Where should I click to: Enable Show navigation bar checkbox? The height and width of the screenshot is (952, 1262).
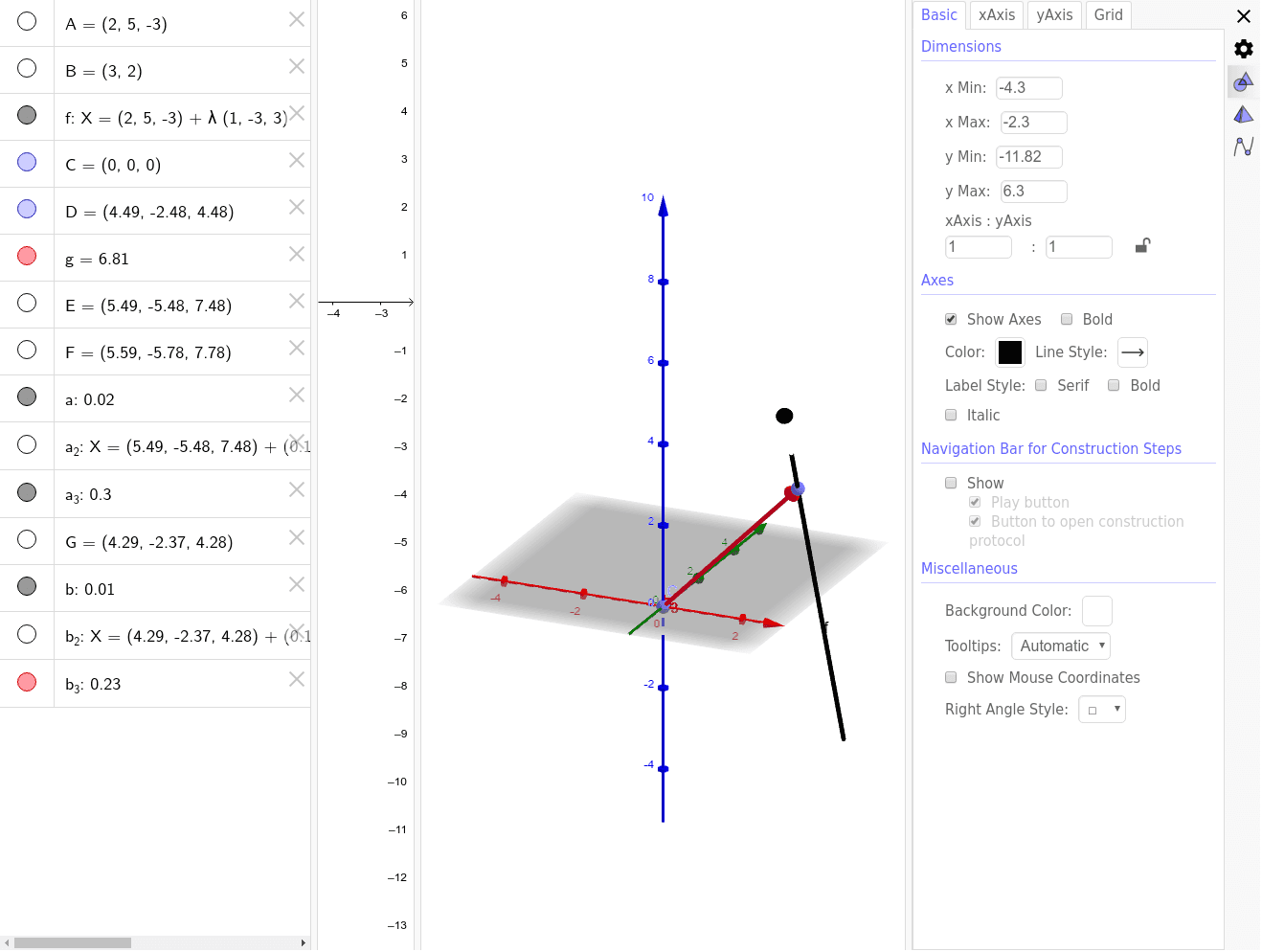(x=951, y=483)
